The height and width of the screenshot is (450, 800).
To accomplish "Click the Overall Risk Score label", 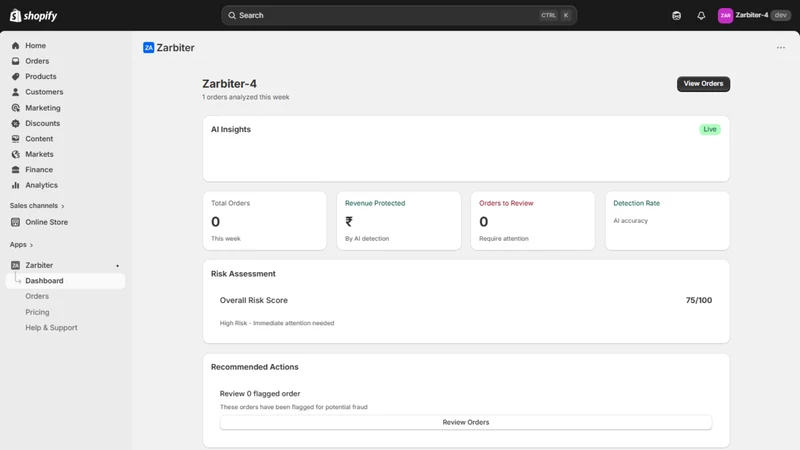I will 254,301.
